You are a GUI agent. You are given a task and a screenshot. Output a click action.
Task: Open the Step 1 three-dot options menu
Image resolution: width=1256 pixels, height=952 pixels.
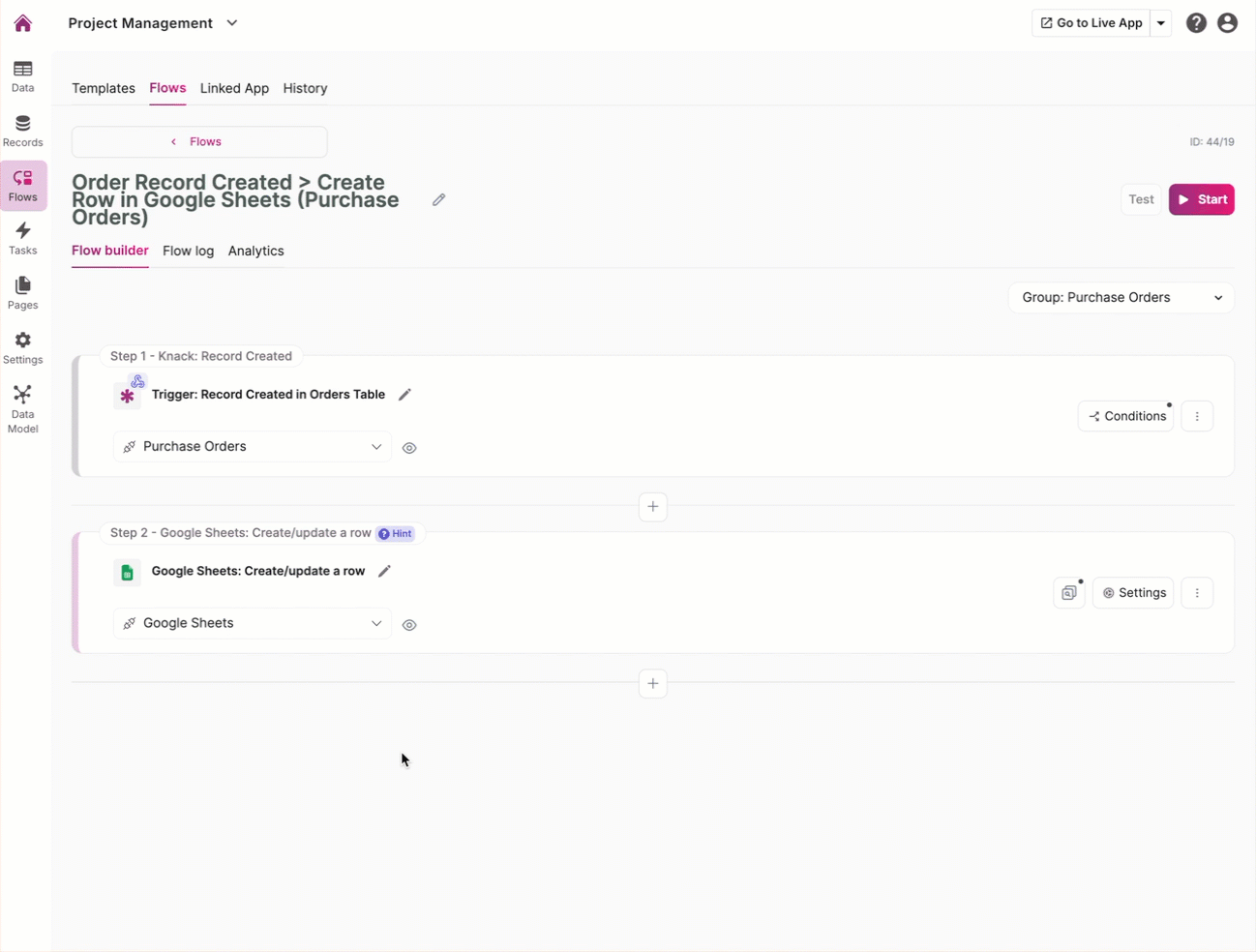[1197, 416]
